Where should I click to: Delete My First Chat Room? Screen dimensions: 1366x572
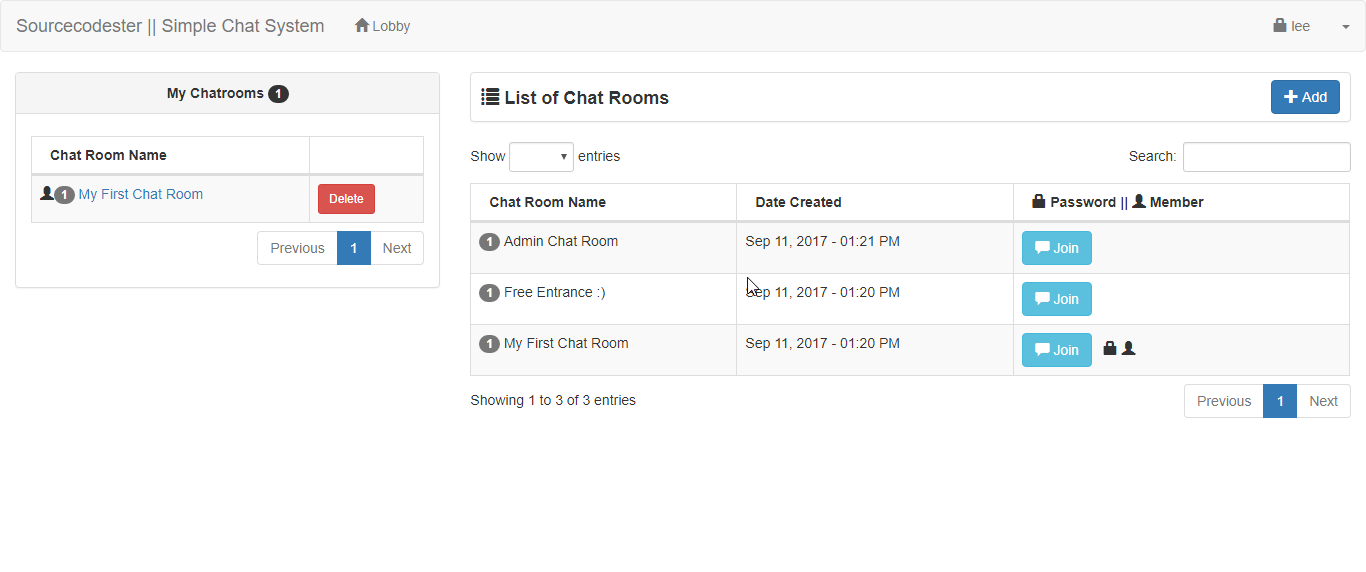pyautogui.click(x=346, y=199)
